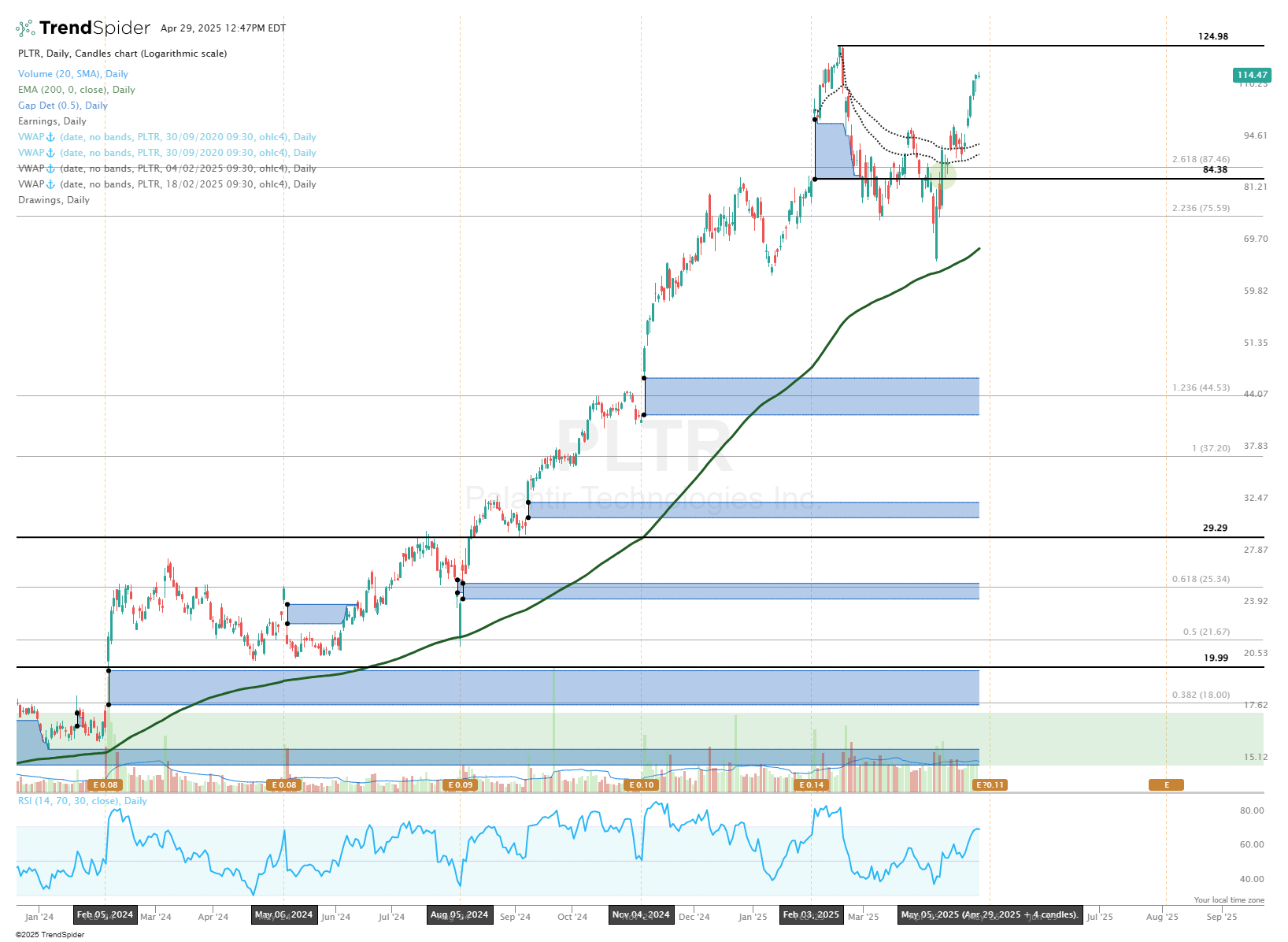The width and height of the screenshot is (1288, 942).
Task: Click anchor icon on VWAP 18/02/2025 indicator
Action: [50, 184]
